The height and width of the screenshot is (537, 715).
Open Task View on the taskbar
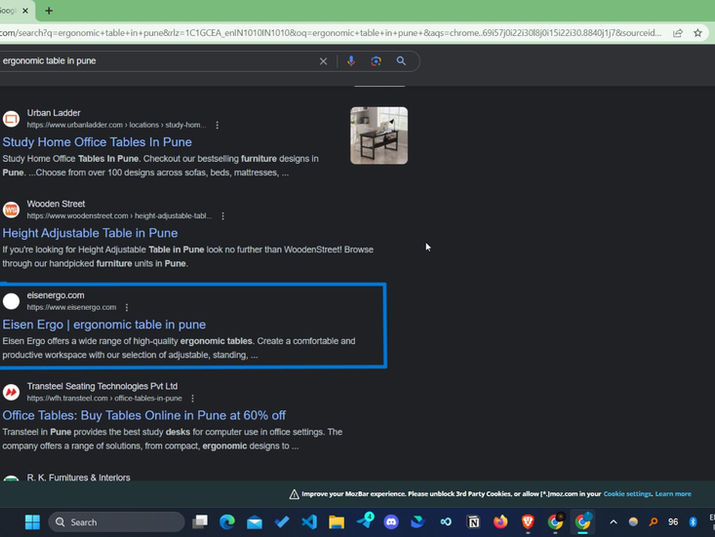(200, 522)
